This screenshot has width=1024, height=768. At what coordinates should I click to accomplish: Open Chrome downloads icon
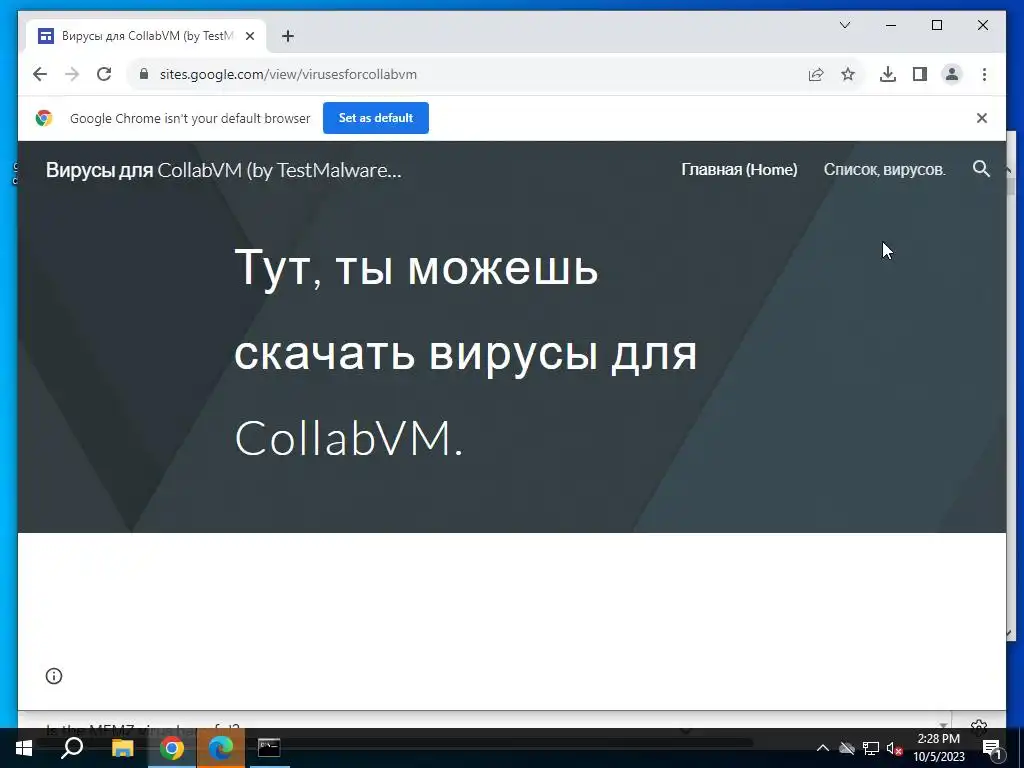pyautogui.click(x=888, y=74)
